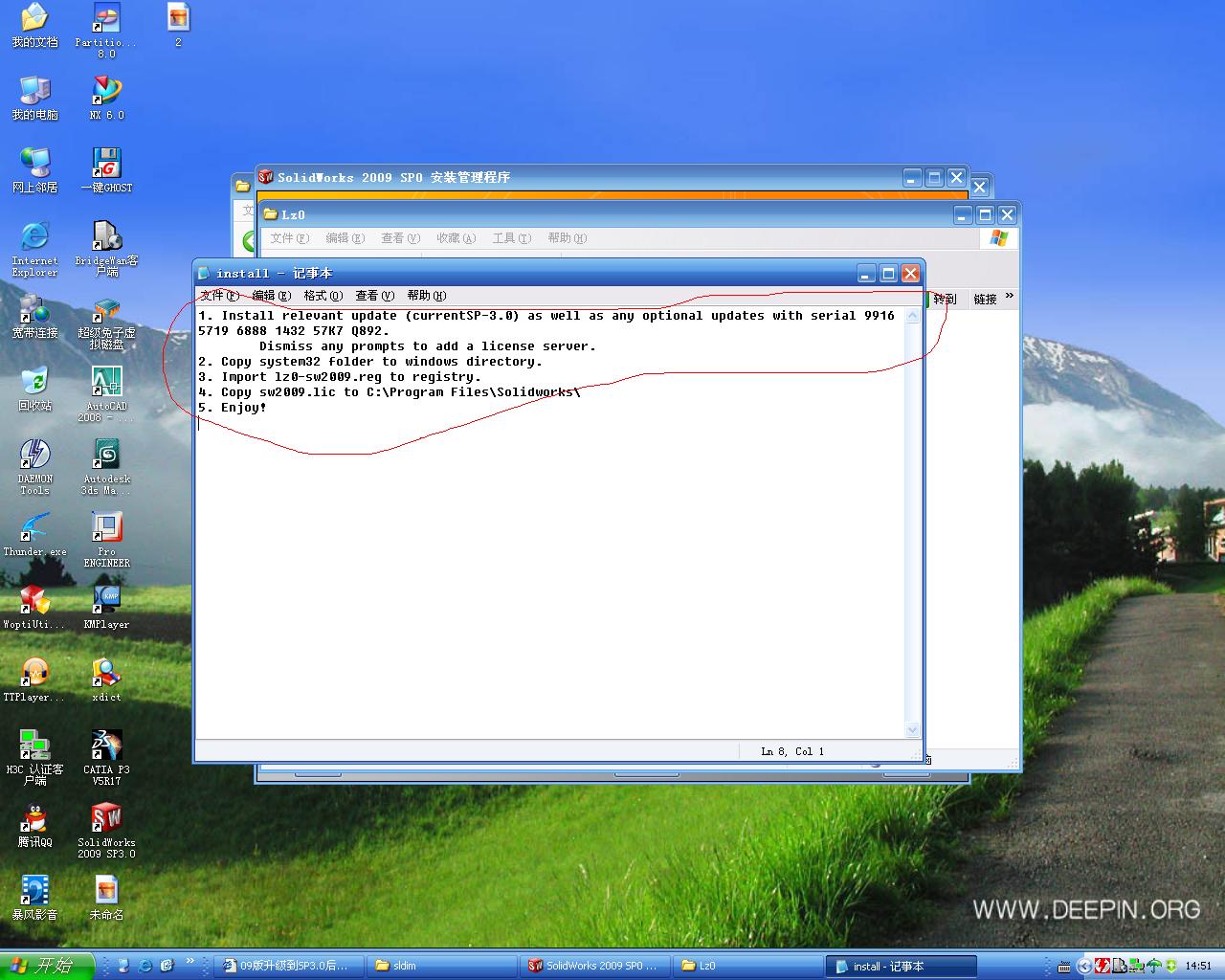Select the 一键GHOST desktop icon

click(106, 170)
